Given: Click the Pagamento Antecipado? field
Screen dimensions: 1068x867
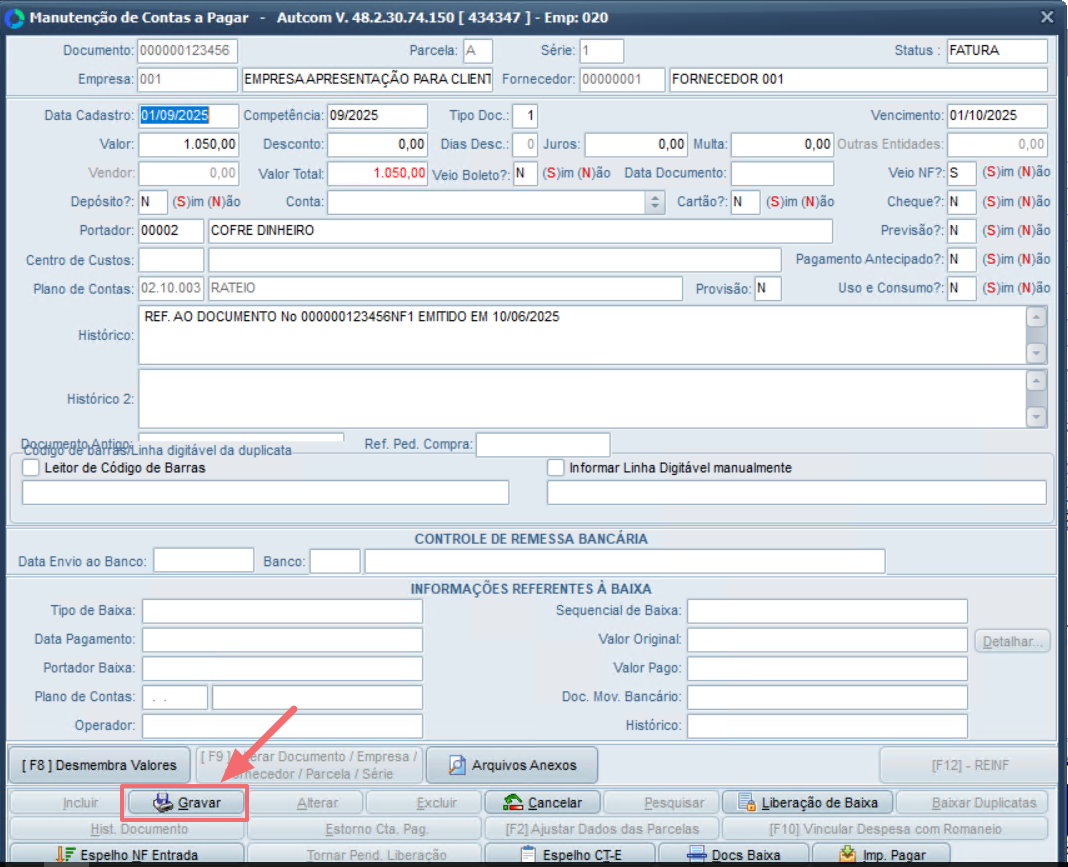Looking at the screenshot, I should 962,259.
